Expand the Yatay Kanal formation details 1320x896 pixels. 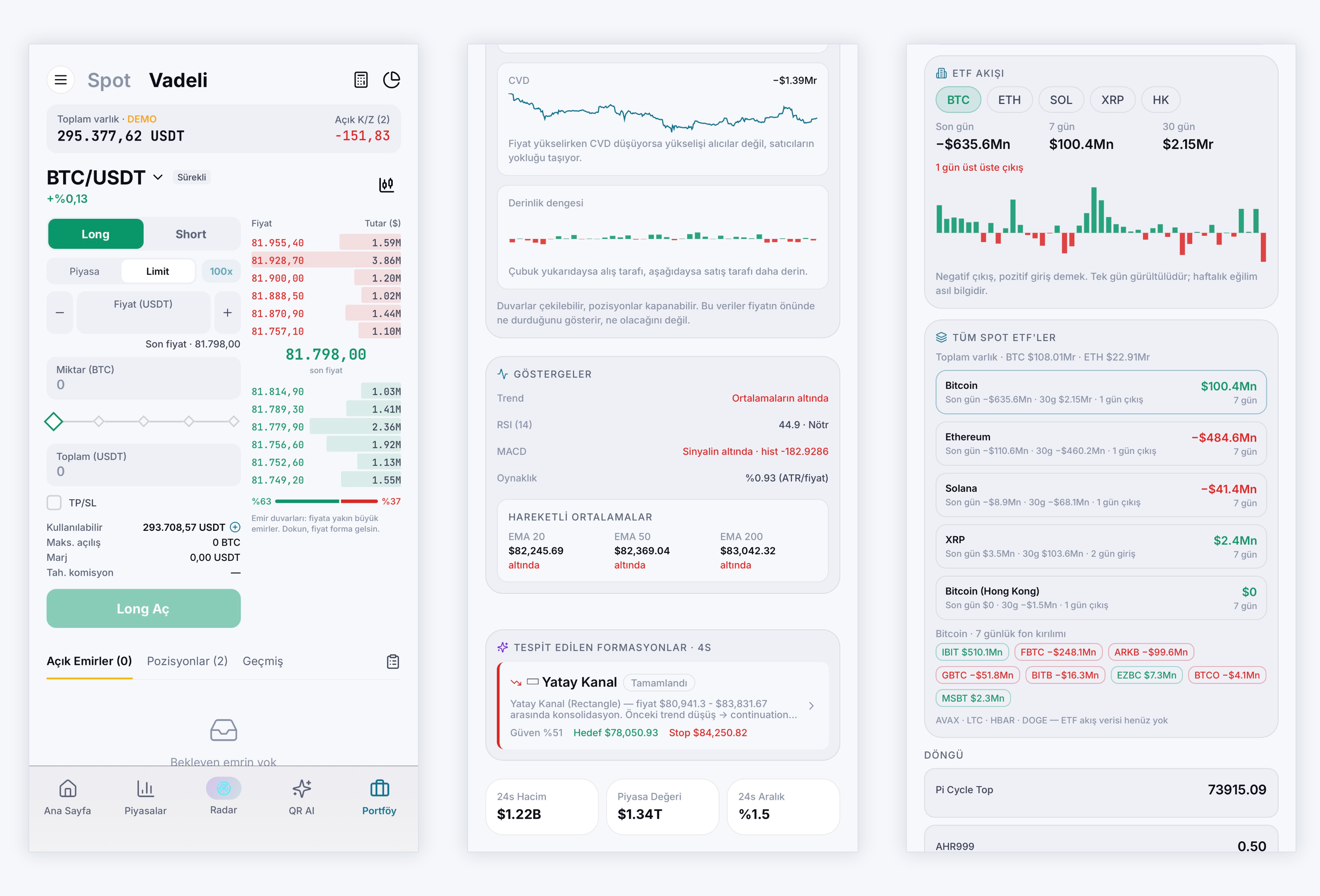click(x=811, y=706)
